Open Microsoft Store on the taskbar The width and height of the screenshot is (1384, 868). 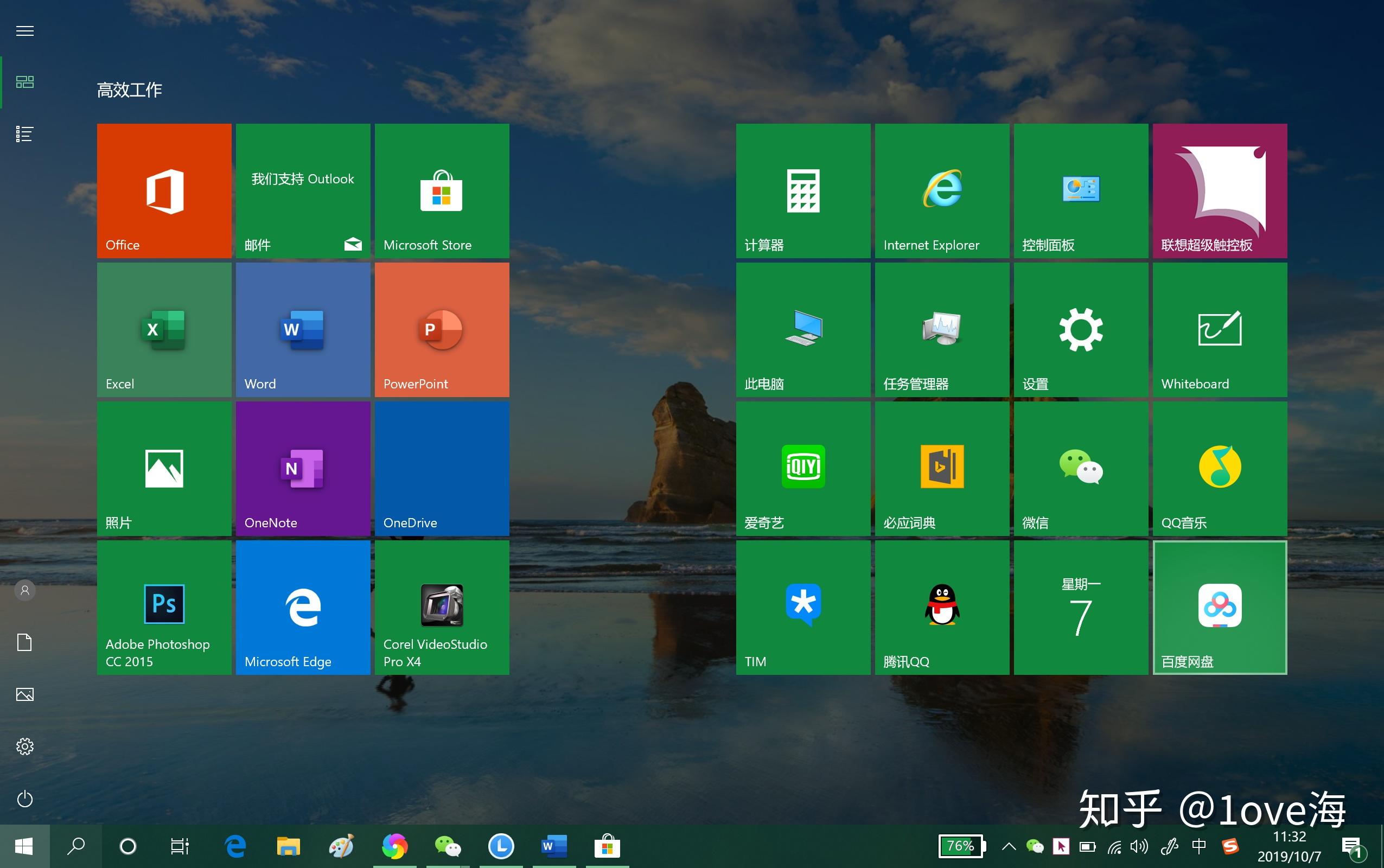click(607, 846)
